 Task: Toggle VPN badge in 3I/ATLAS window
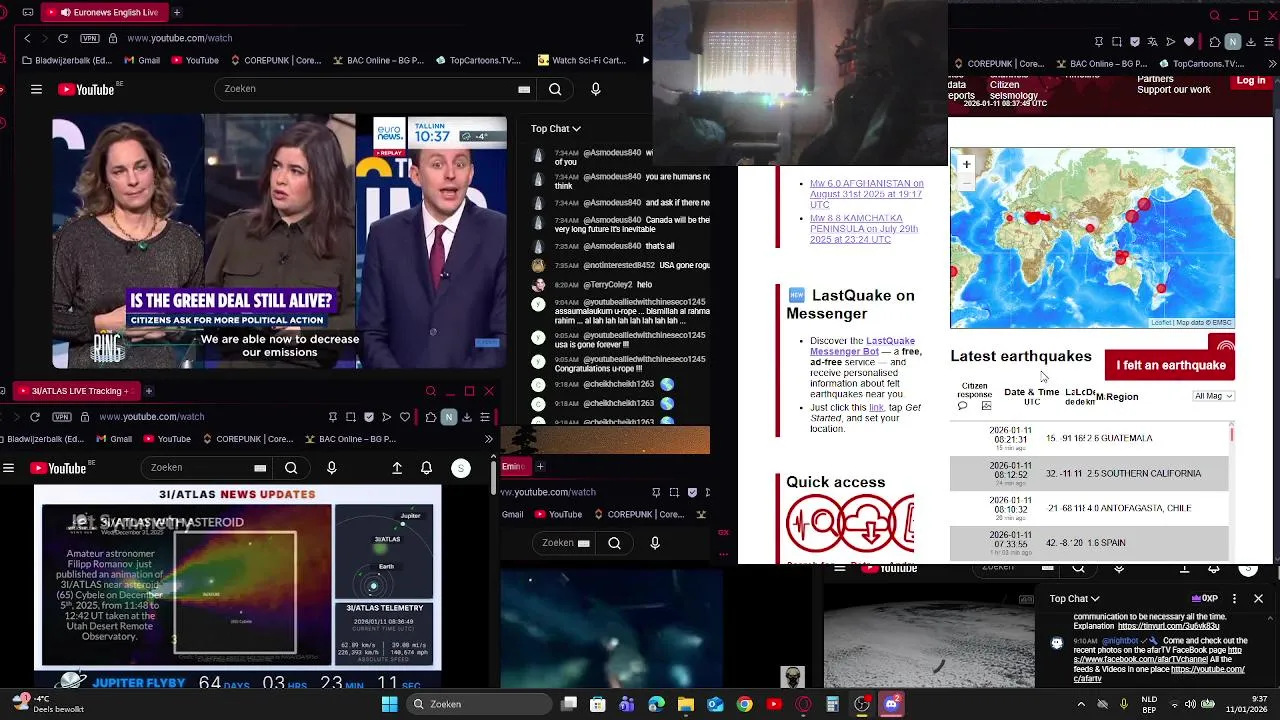pyautogui.click(x=61, y=417)
